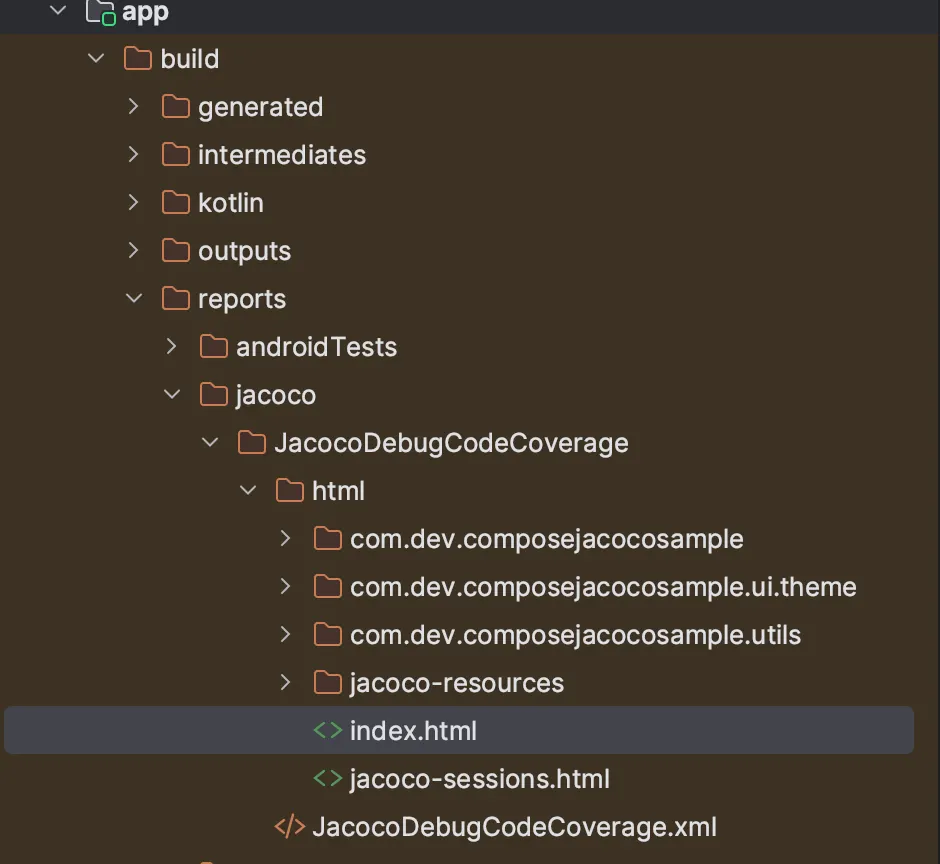
Task: Click the jacoco folder icon
Action: [x=214, y=394]
